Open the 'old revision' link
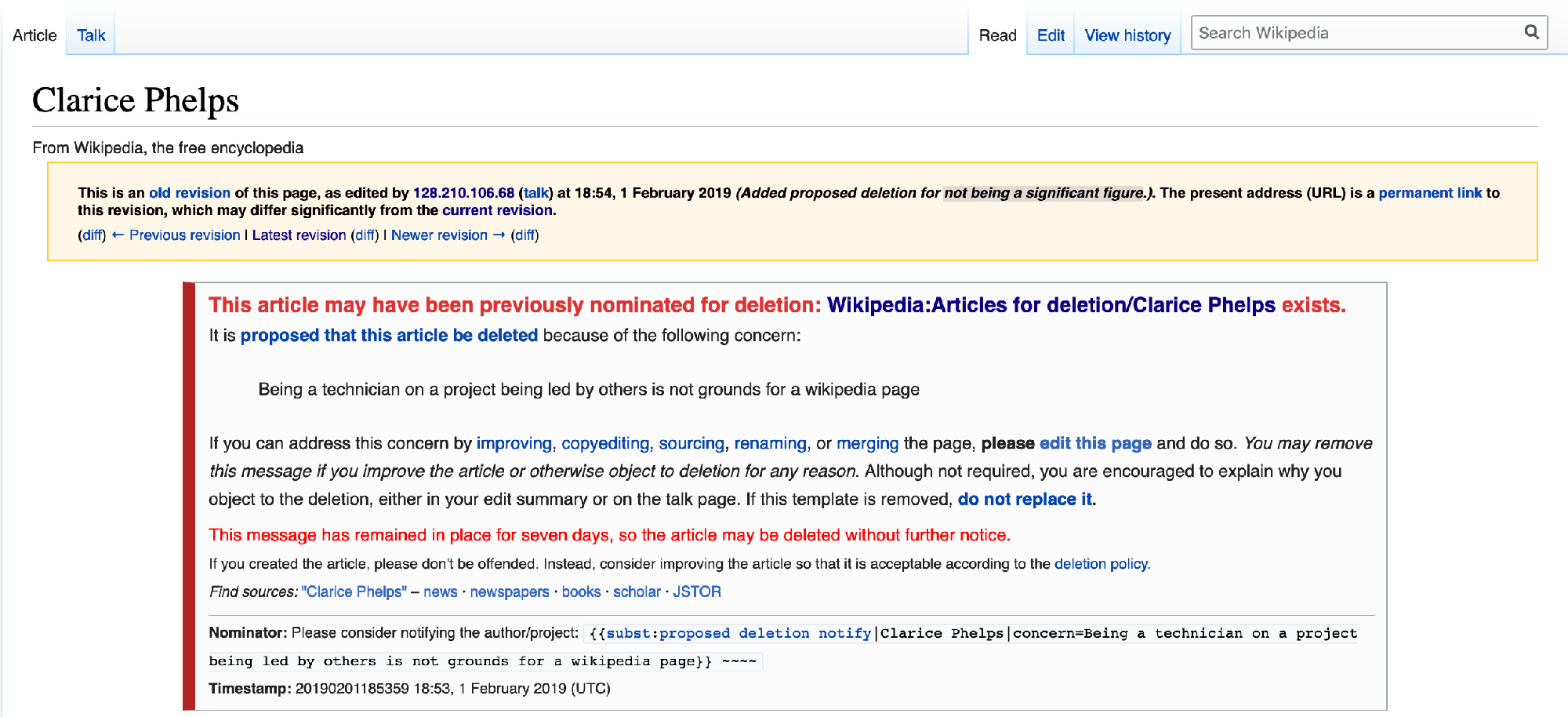 pyautogui.click(x=190, y=193)
